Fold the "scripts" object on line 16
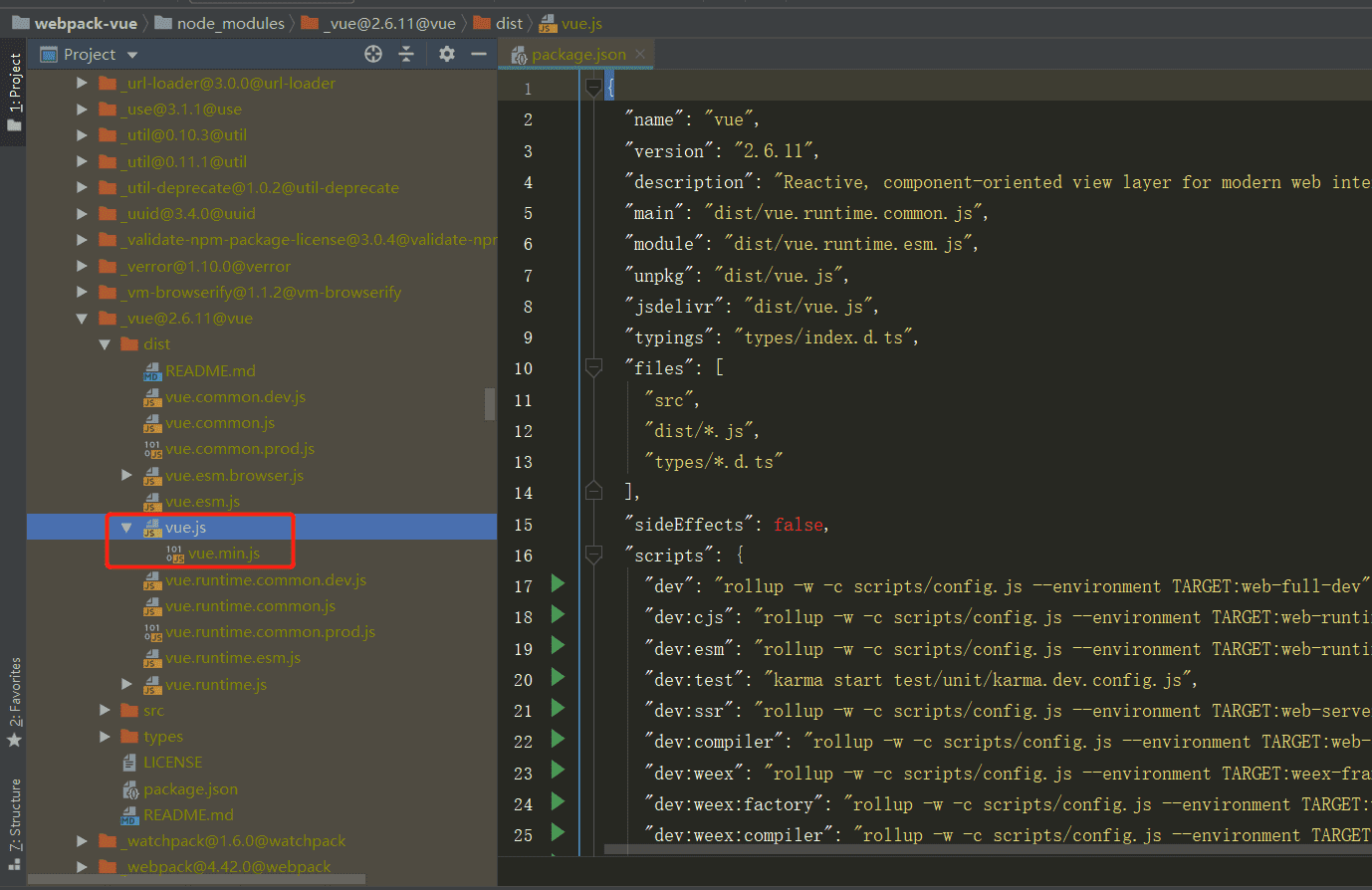This screenshot has width=1372, height=890. 593,556
